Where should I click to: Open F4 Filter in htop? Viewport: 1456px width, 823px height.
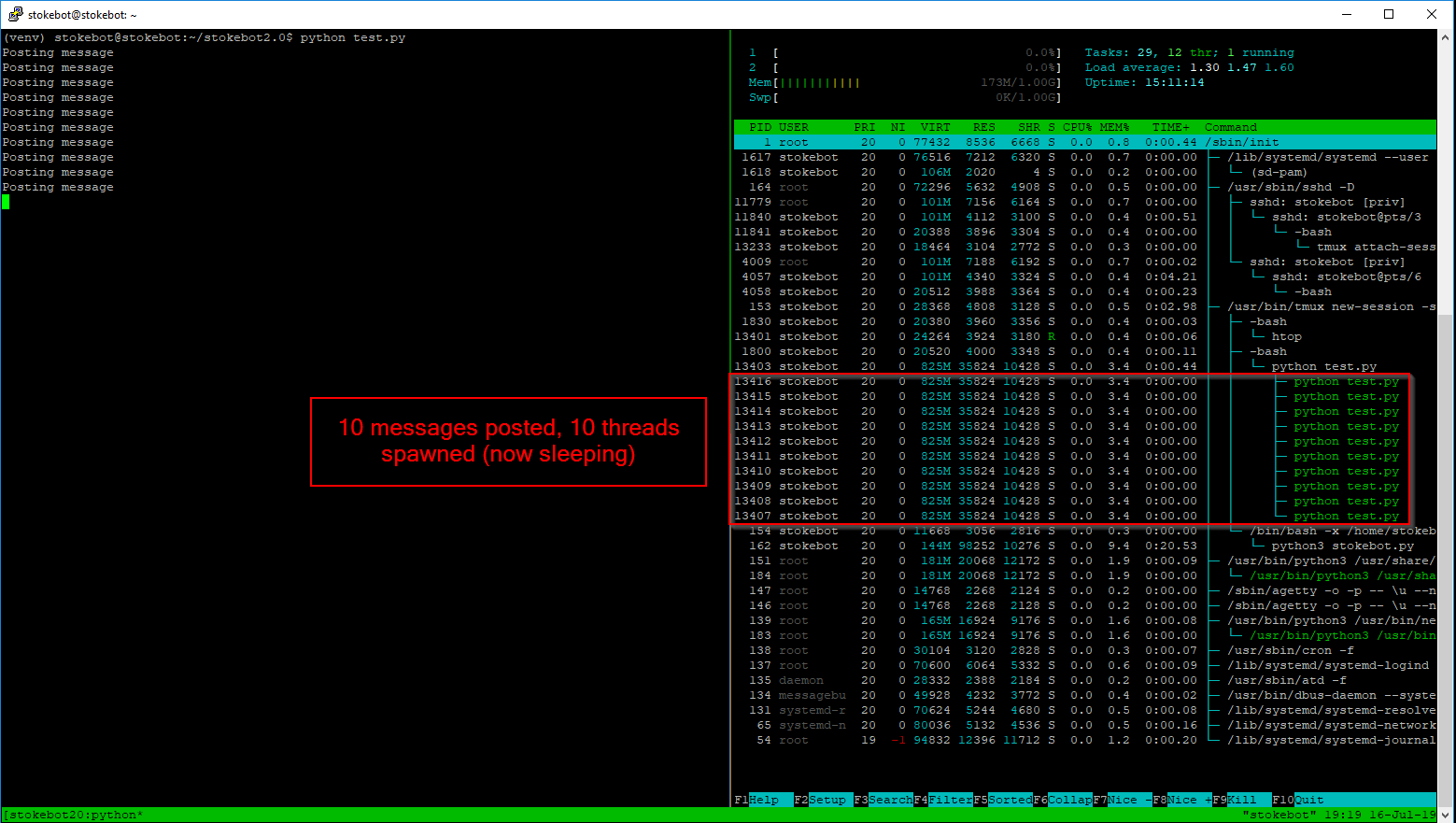click(x=943, y=800)
